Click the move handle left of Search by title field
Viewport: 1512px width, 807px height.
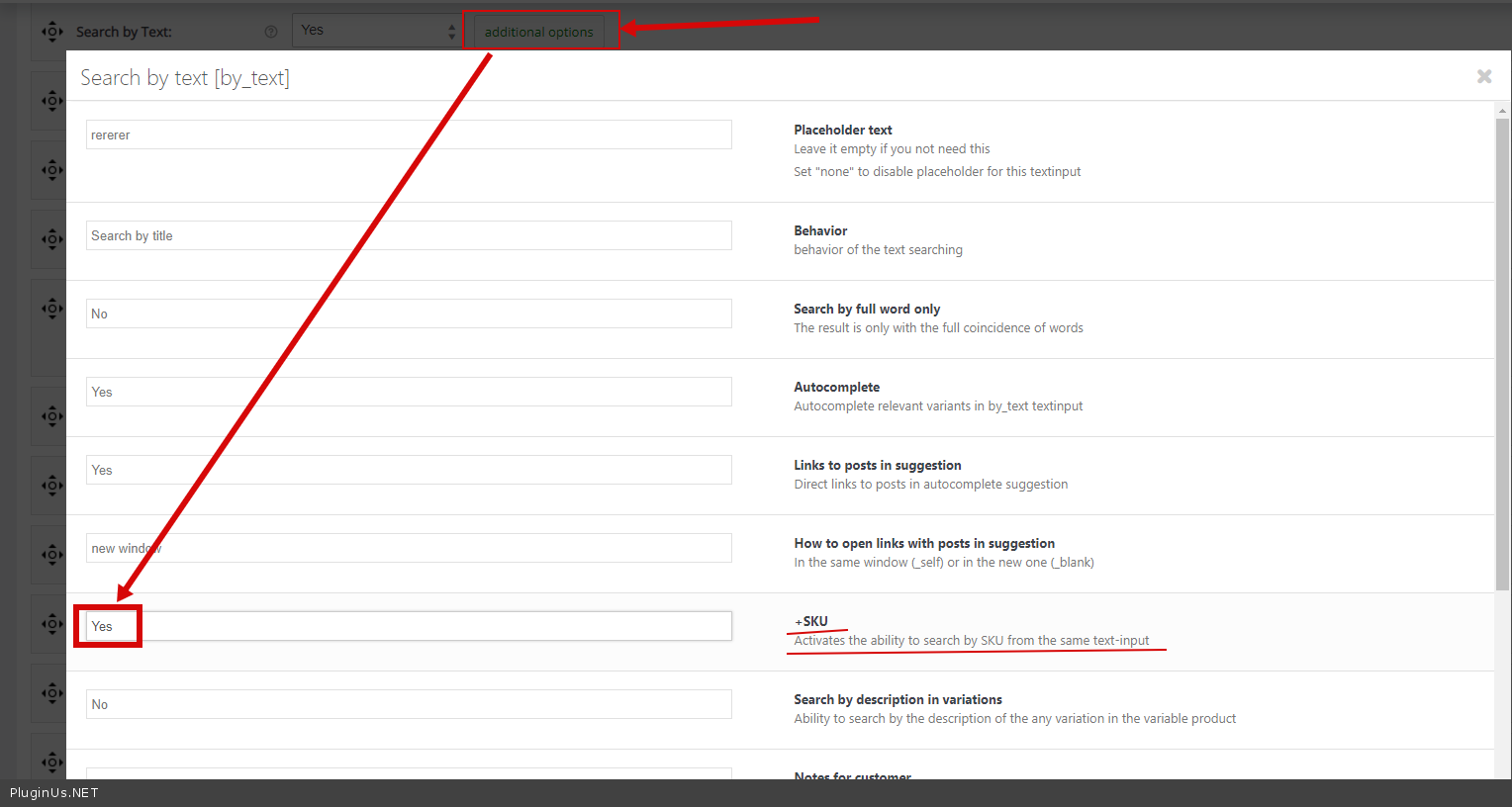(x=51, y=239)
